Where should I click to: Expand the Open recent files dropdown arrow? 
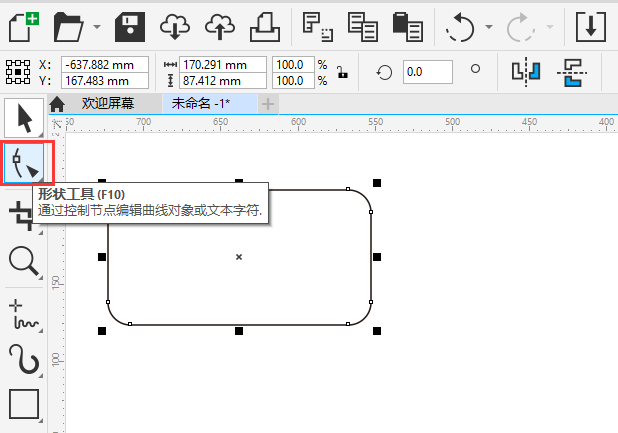coord(97,27)
